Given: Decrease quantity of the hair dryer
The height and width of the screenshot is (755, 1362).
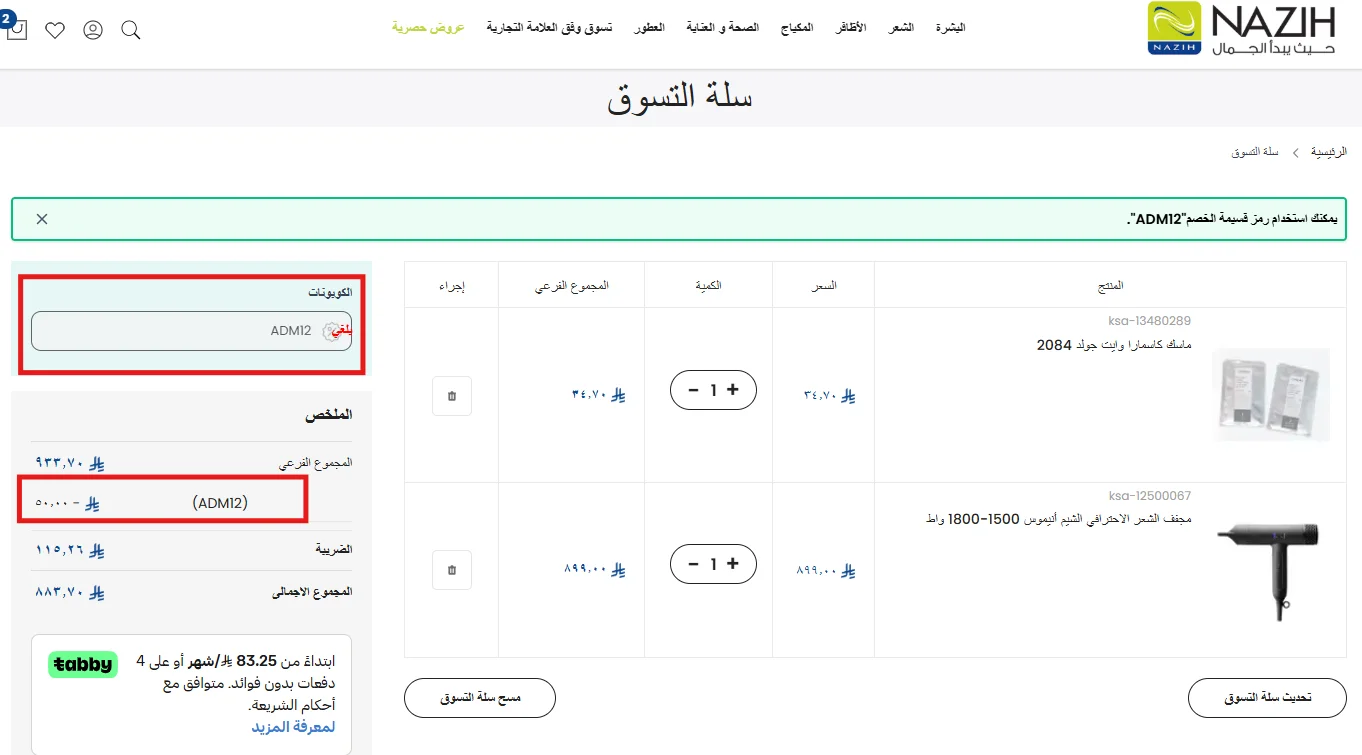Looking at the screenshot, I should (x=694, y=564).
